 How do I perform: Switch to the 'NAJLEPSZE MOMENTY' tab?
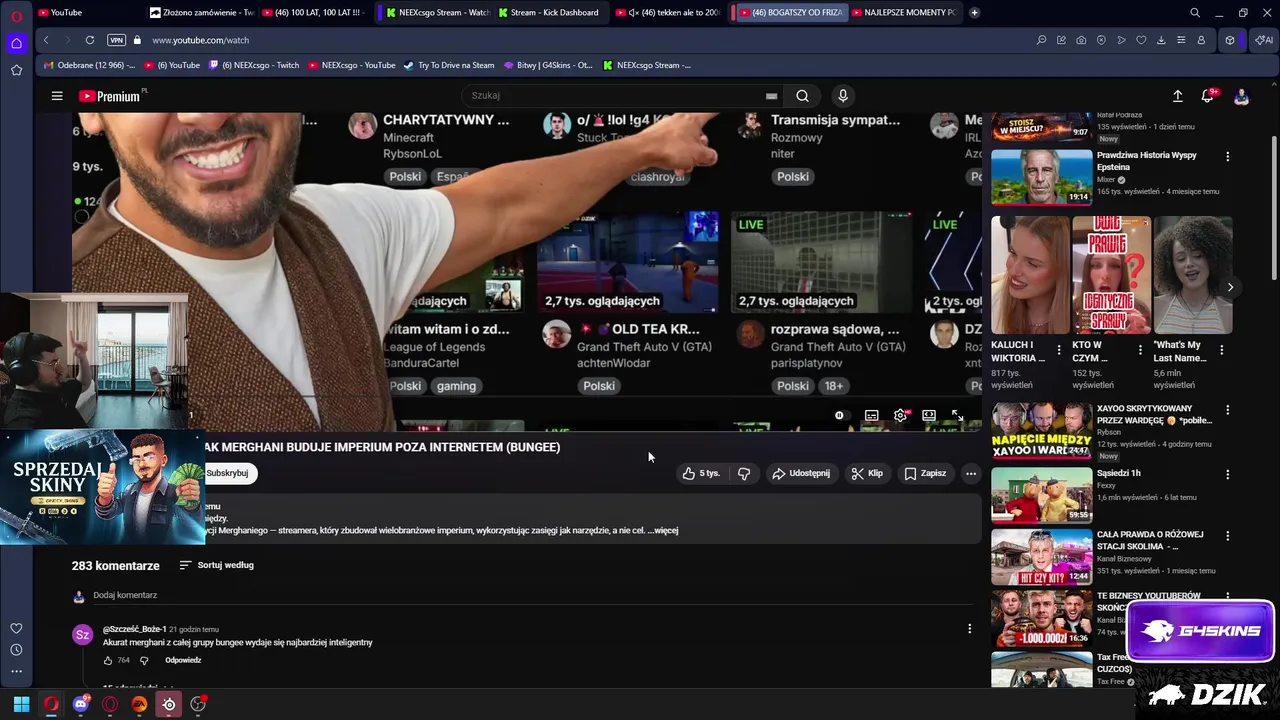pyautogui.click(x=903, y=12)
